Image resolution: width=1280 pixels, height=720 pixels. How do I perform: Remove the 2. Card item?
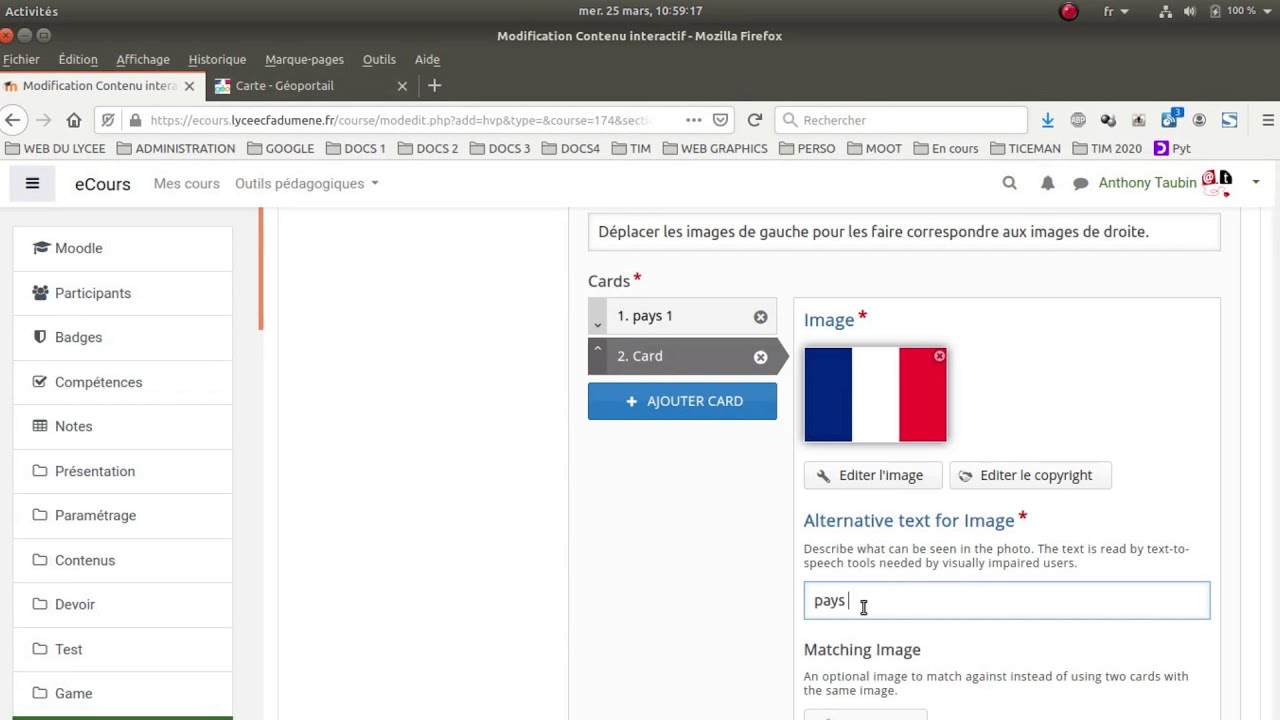click(x=760, y=357)
